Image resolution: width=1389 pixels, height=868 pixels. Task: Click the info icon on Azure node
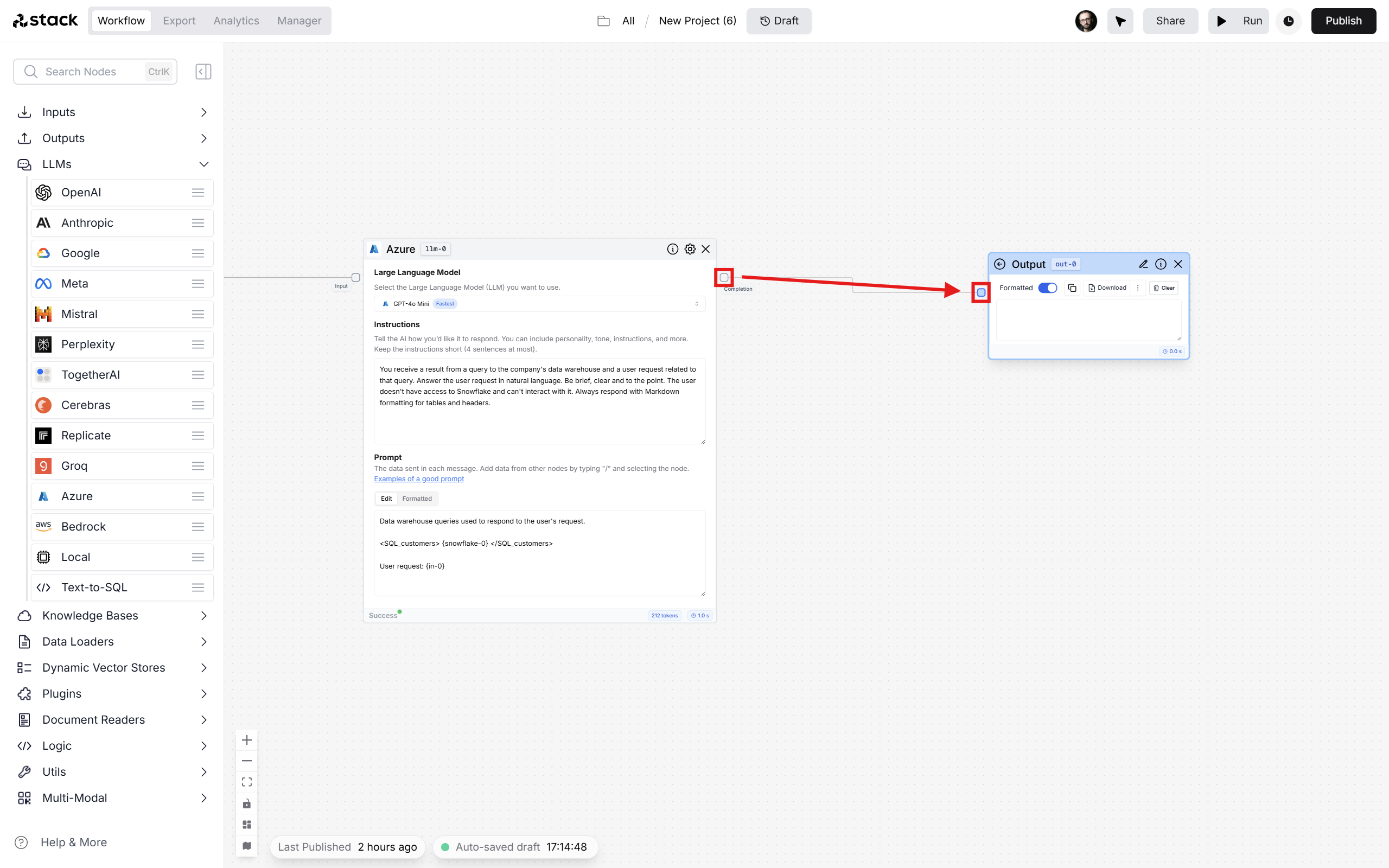(x=672, y=249)
